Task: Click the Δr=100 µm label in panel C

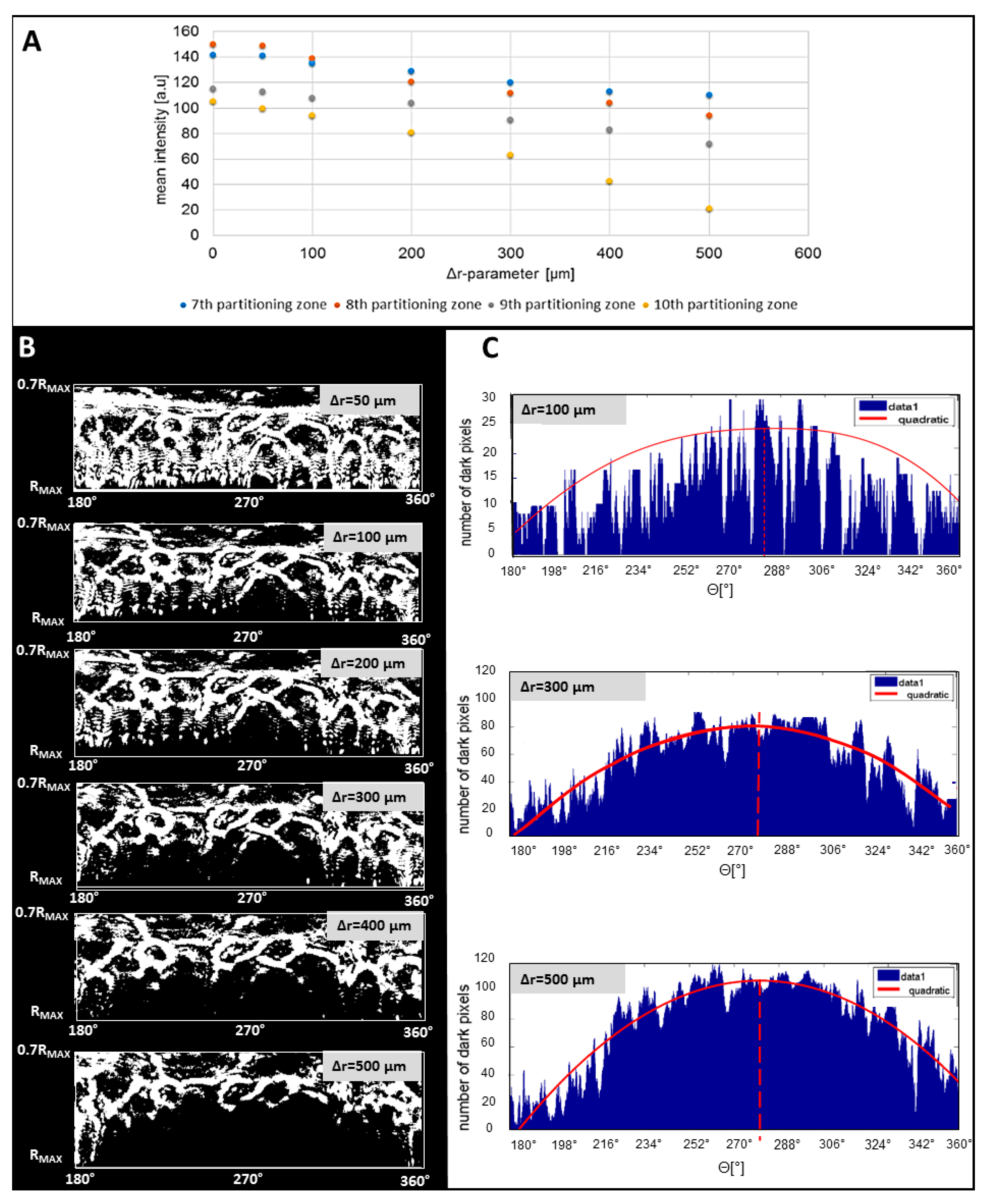Action: 558,410
